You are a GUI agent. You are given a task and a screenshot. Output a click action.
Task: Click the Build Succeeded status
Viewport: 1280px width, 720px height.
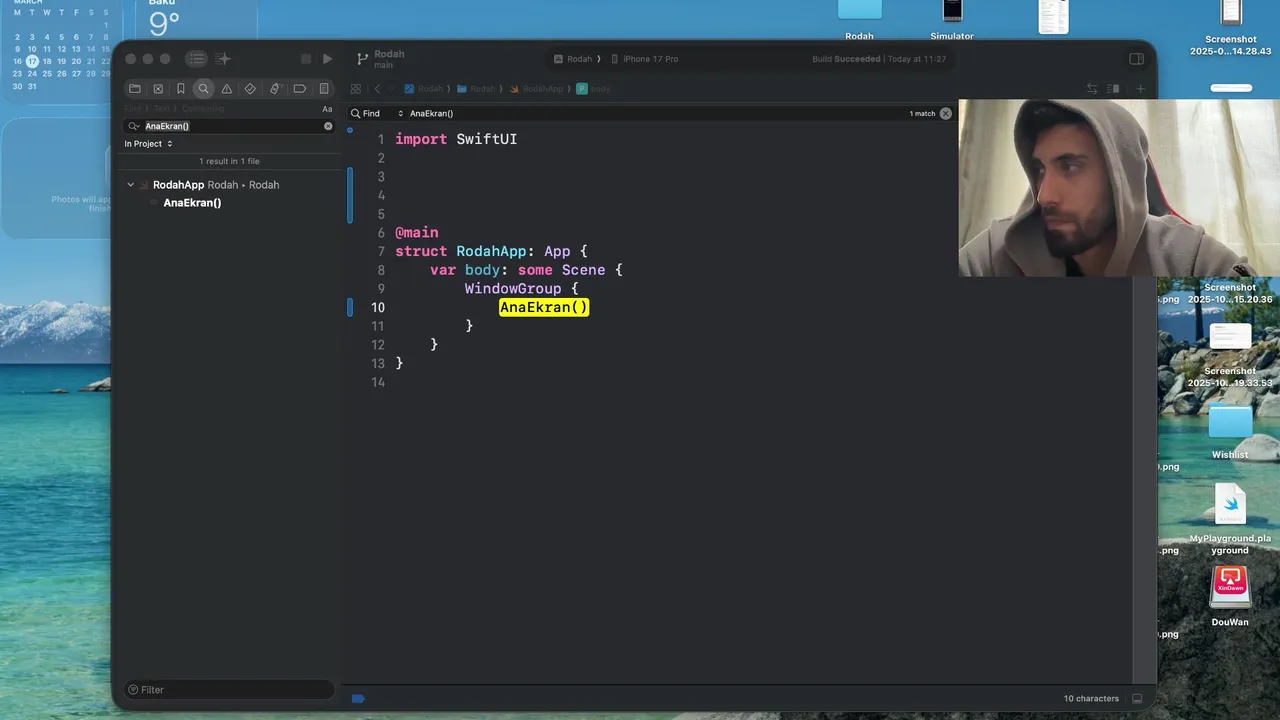point(846,59)
